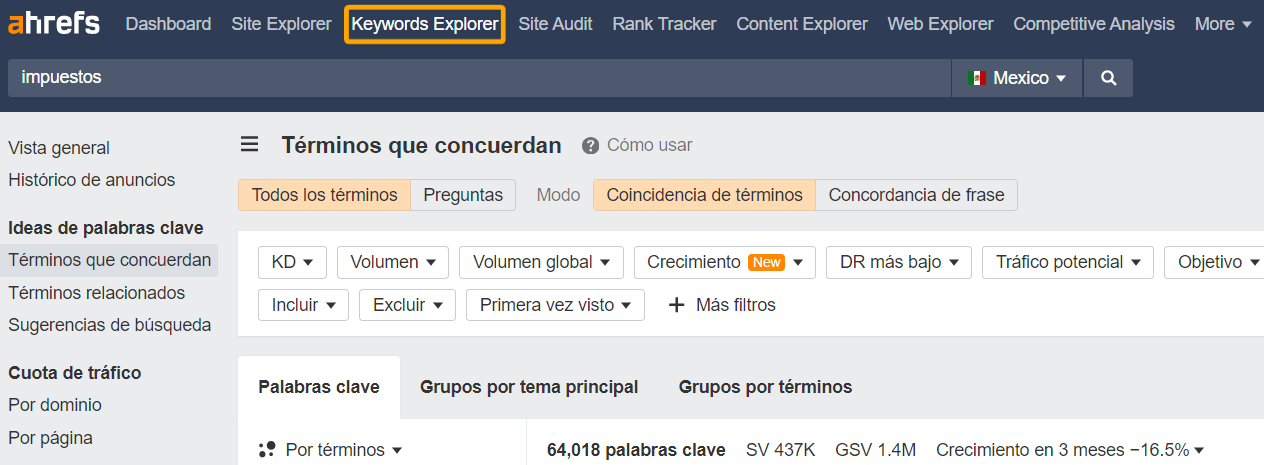Open Web Explorer

point(940,24)
